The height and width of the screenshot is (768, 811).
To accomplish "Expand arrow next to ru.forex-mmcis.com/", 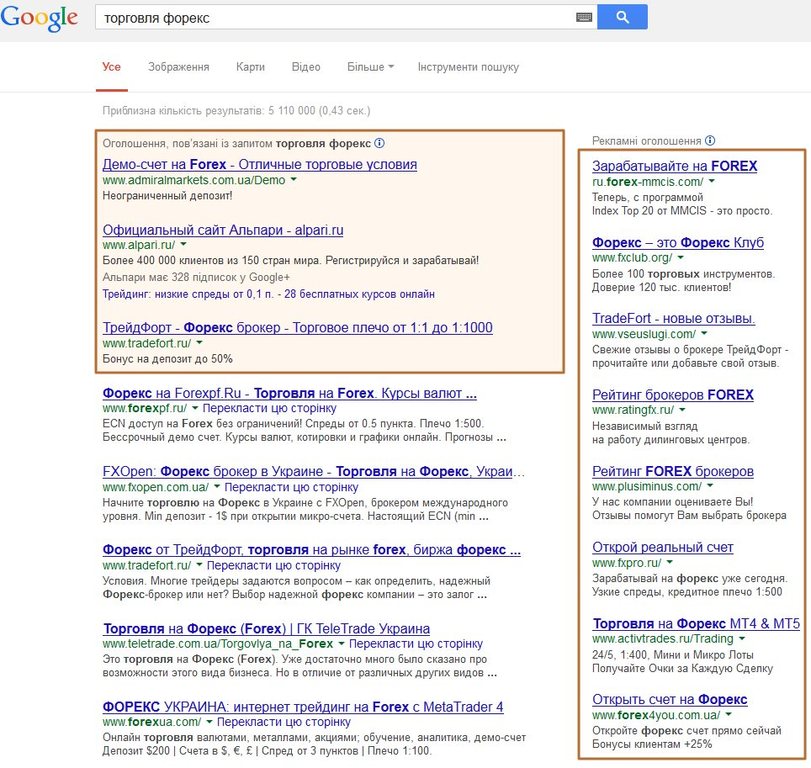I will tap(712, 181).
